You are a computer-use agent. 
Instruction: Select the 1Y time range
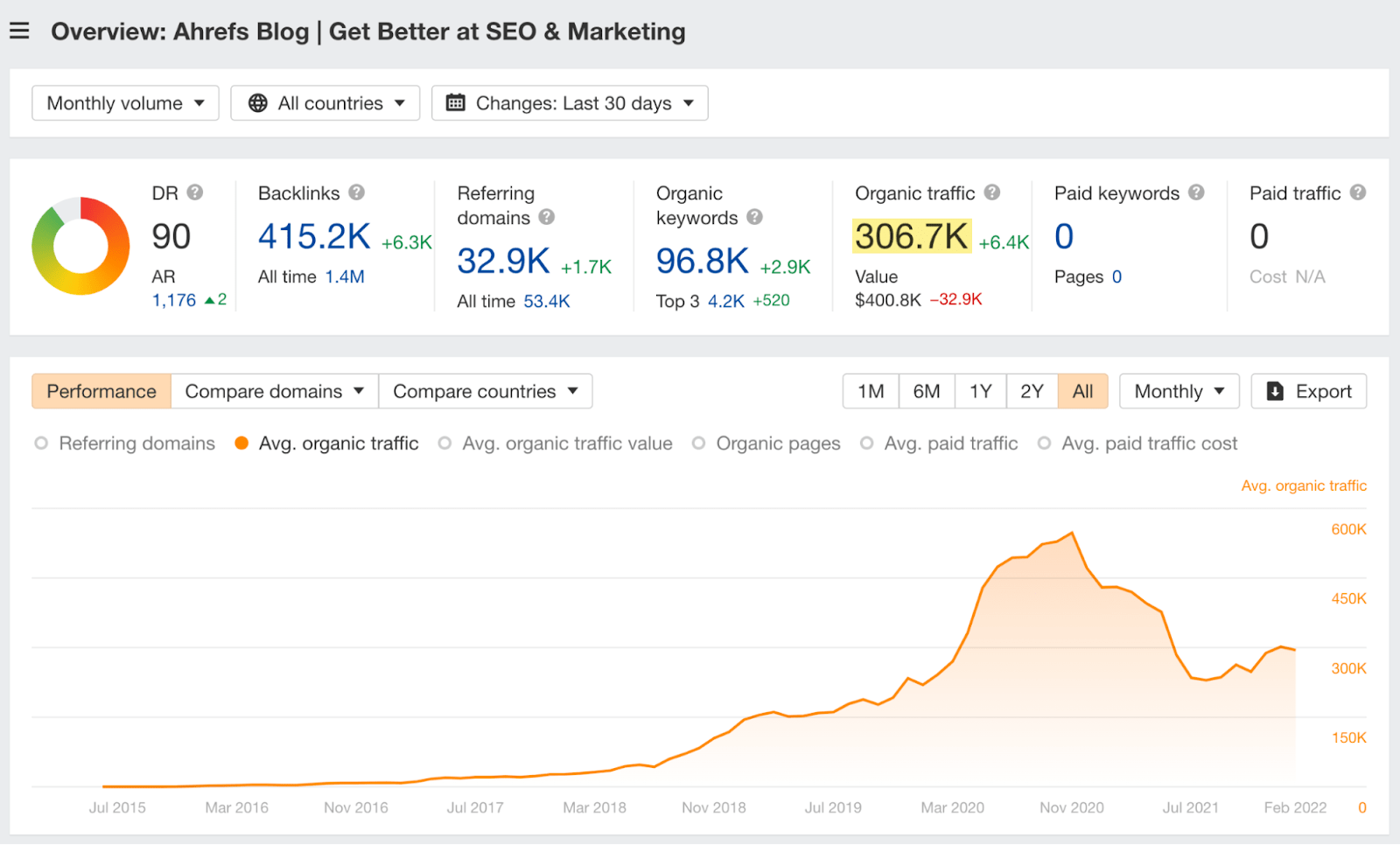(x=981, y=391)
